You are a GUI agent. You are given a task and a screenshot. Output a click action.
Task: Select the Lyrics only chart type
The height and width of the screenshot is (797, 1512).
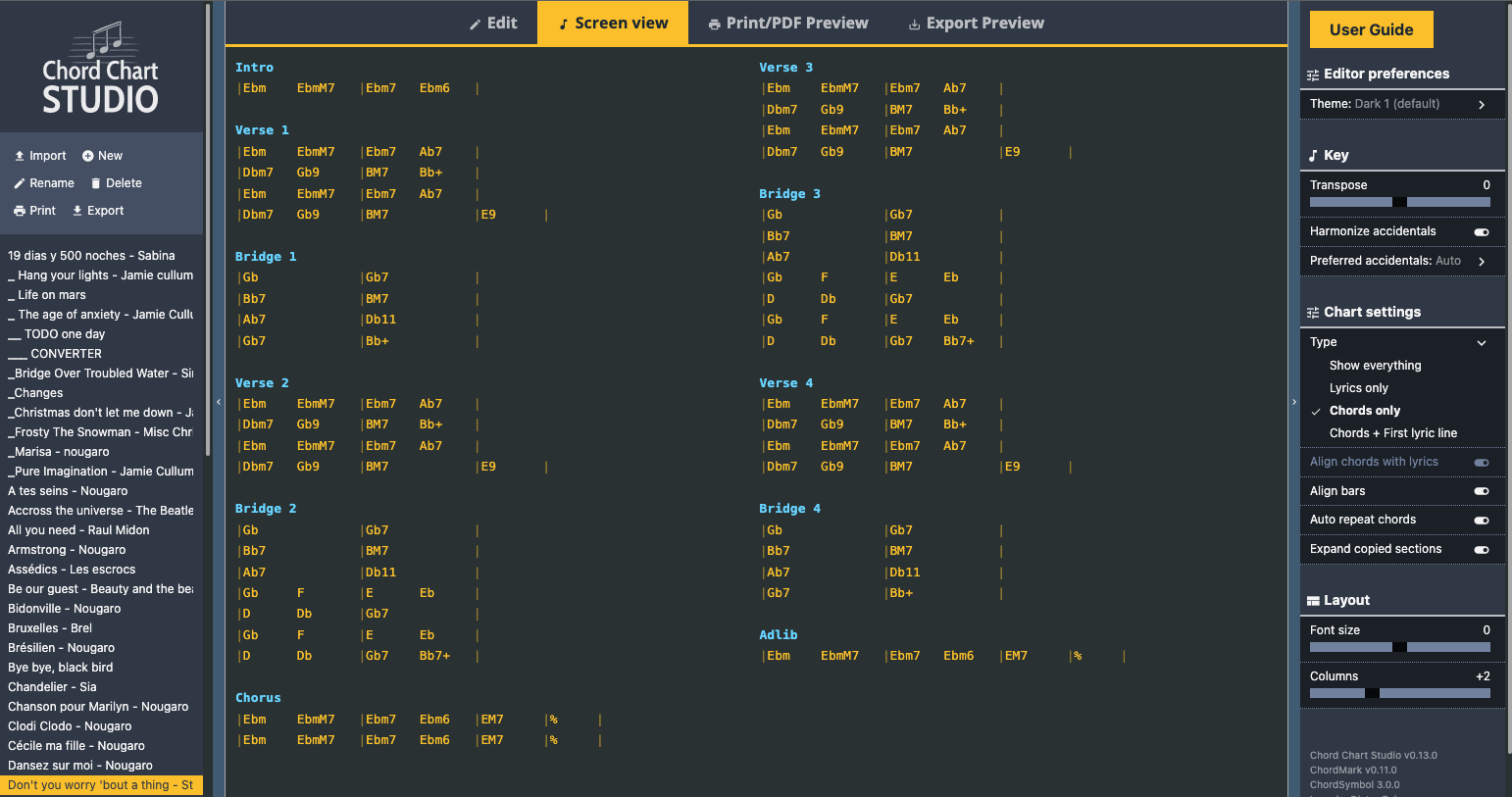coord(1358,388)
